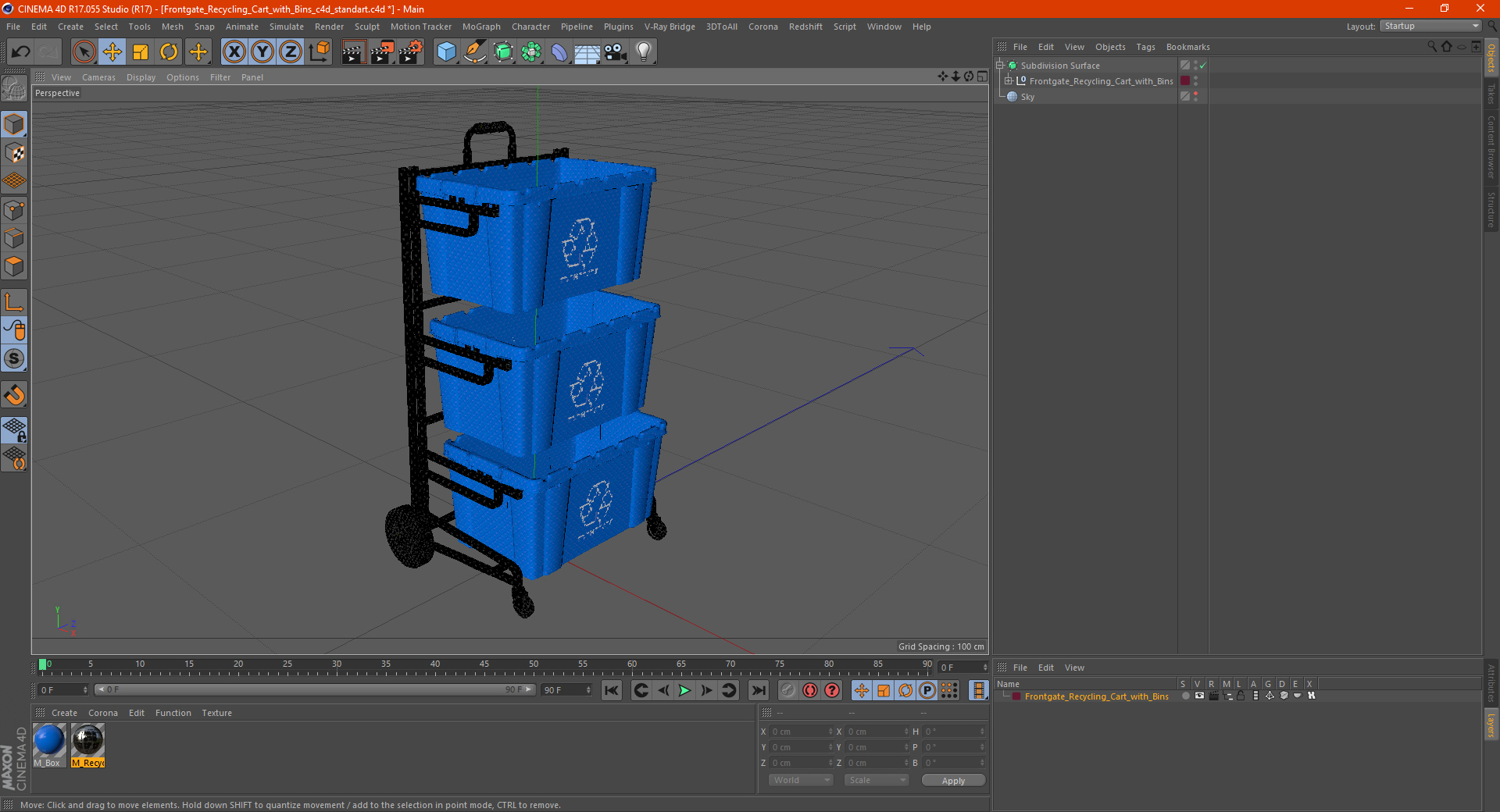The width and height of the screenshot is (1500, 812).
Task: Click the coordinate system icon
Action: pos(319,52)
